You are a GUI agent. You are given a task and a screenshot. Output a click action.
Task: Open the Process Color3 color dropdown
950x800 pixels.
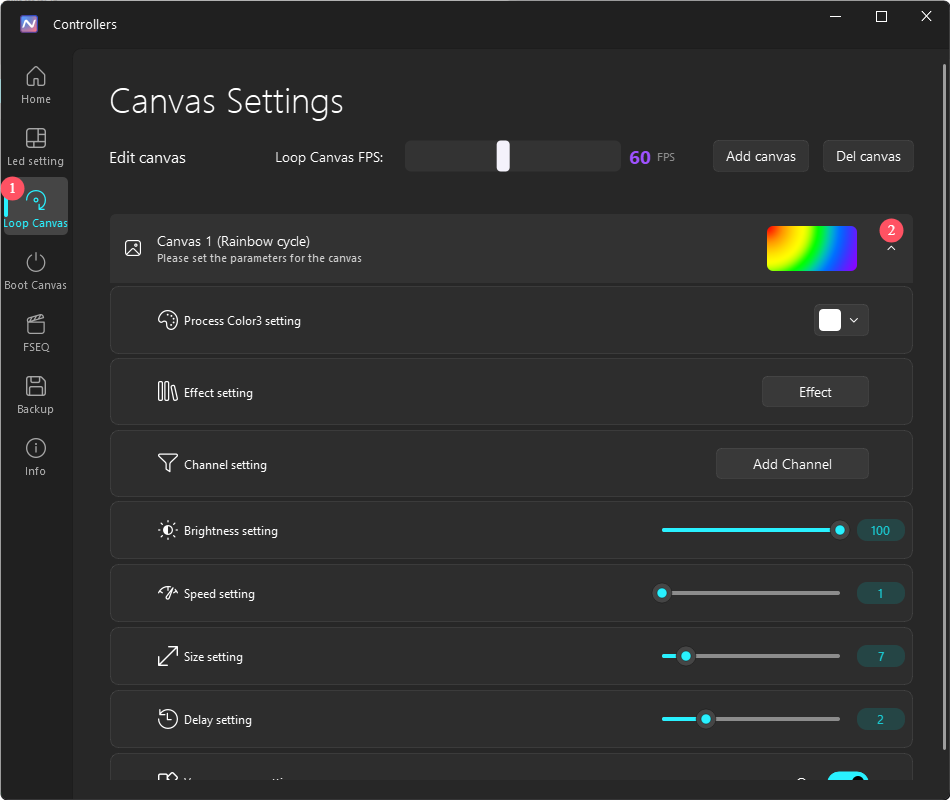pos(841,320)
